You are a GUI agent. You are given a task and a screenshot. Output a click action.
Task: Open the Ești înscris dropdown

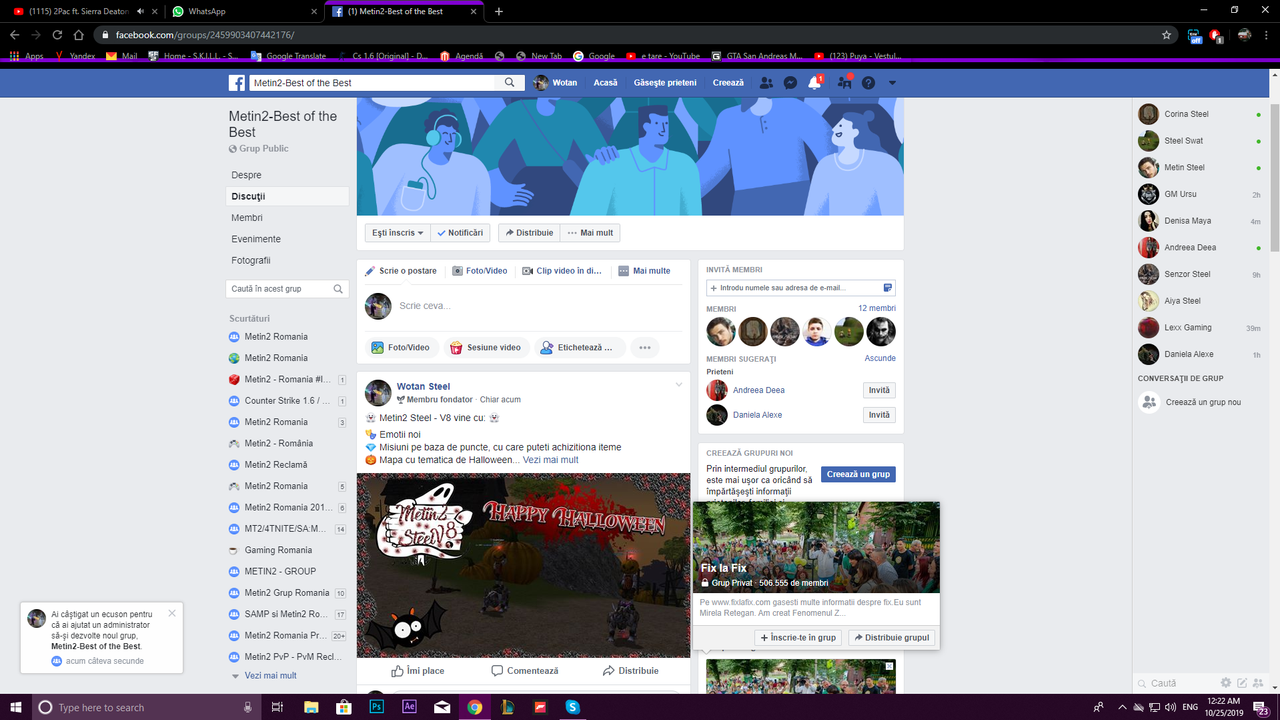(396, 232)
